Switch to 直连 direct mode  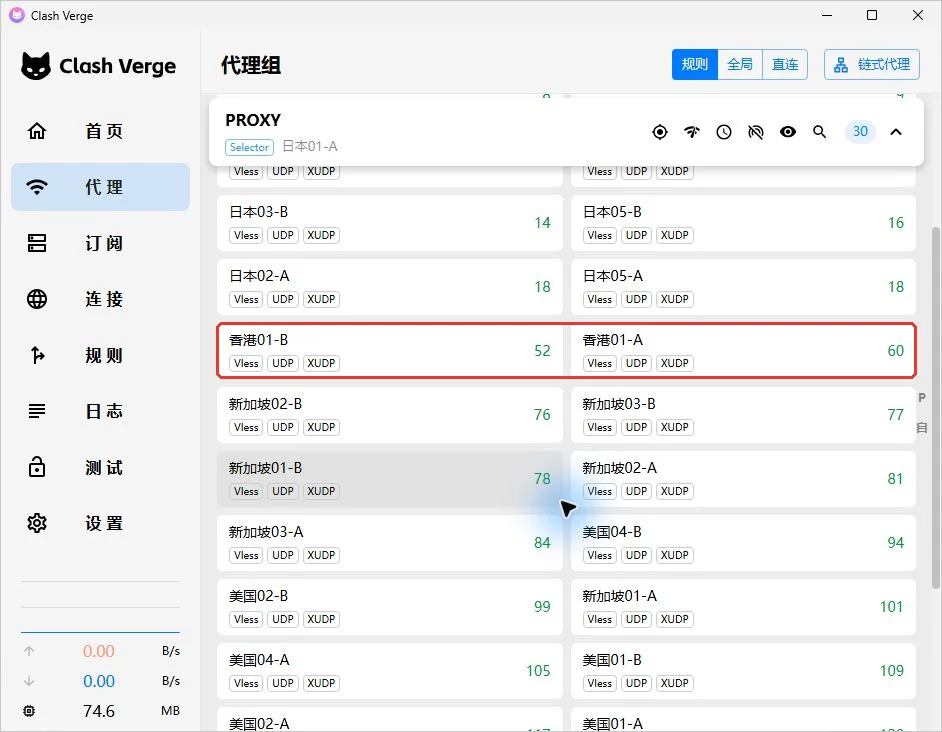pyautogui.click(x=785, y=64)
